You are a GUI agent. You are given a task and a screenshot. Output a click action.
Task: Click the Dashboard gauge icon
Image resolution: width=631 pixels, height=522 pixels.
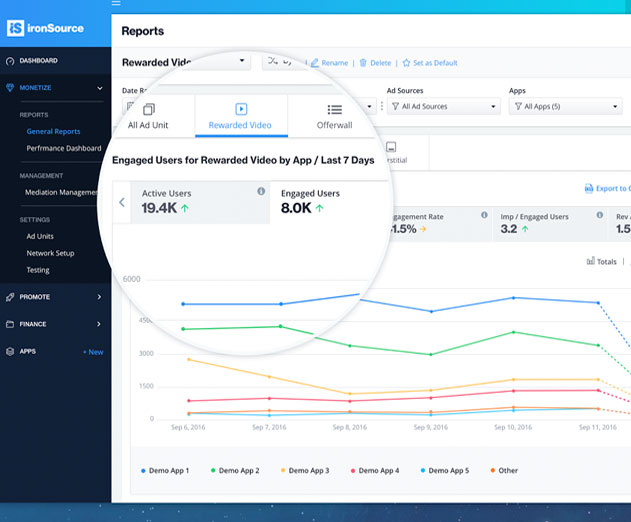click(x=10, y=61)
